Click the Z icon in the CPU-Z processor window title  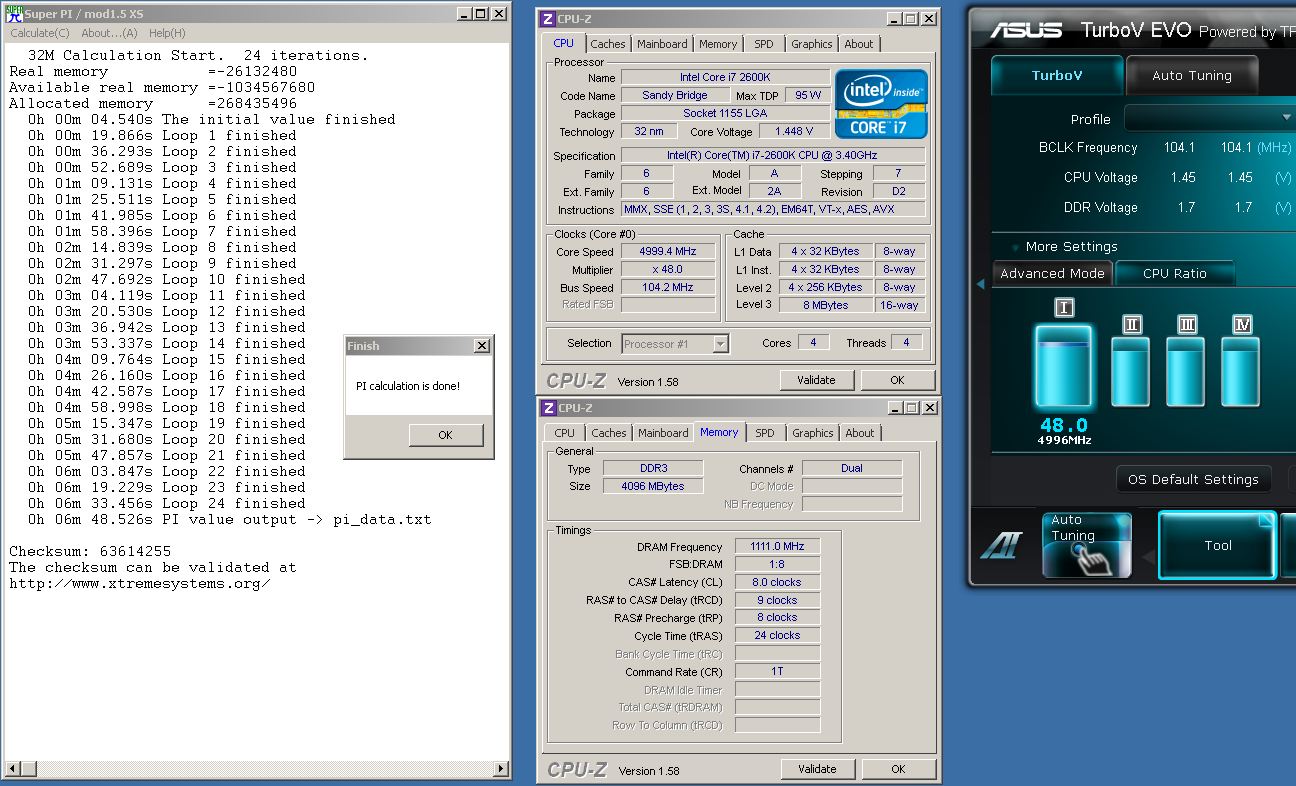[547, 19]
